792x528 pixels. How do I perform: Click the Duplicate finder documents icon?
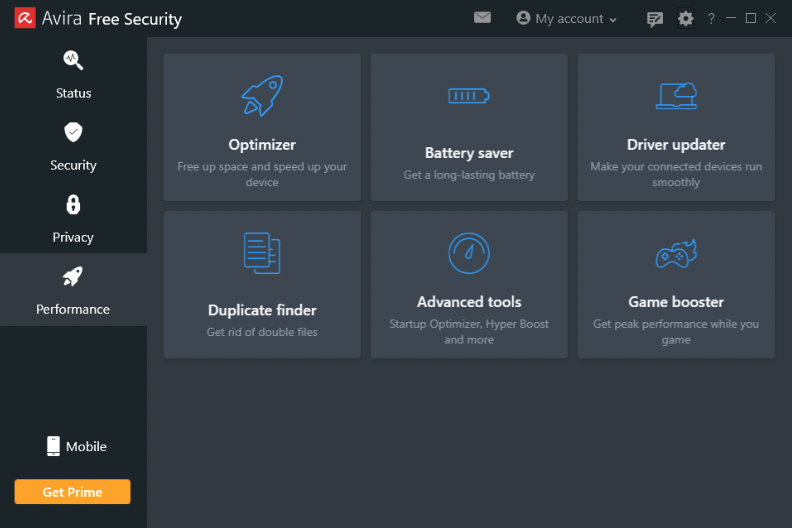pos(262,253)
